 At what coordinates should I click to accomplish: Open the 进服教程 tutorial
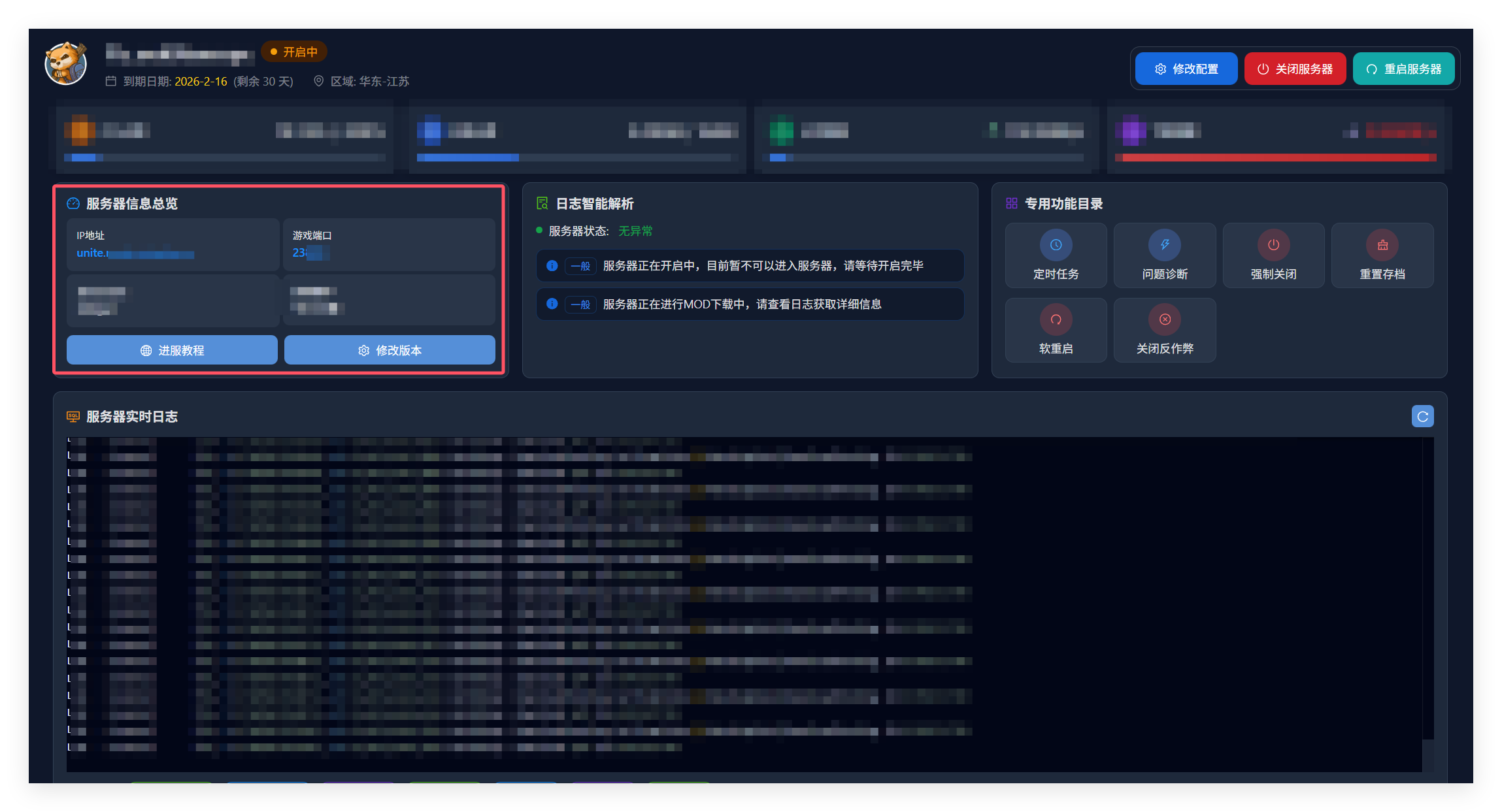click(172, 350)
